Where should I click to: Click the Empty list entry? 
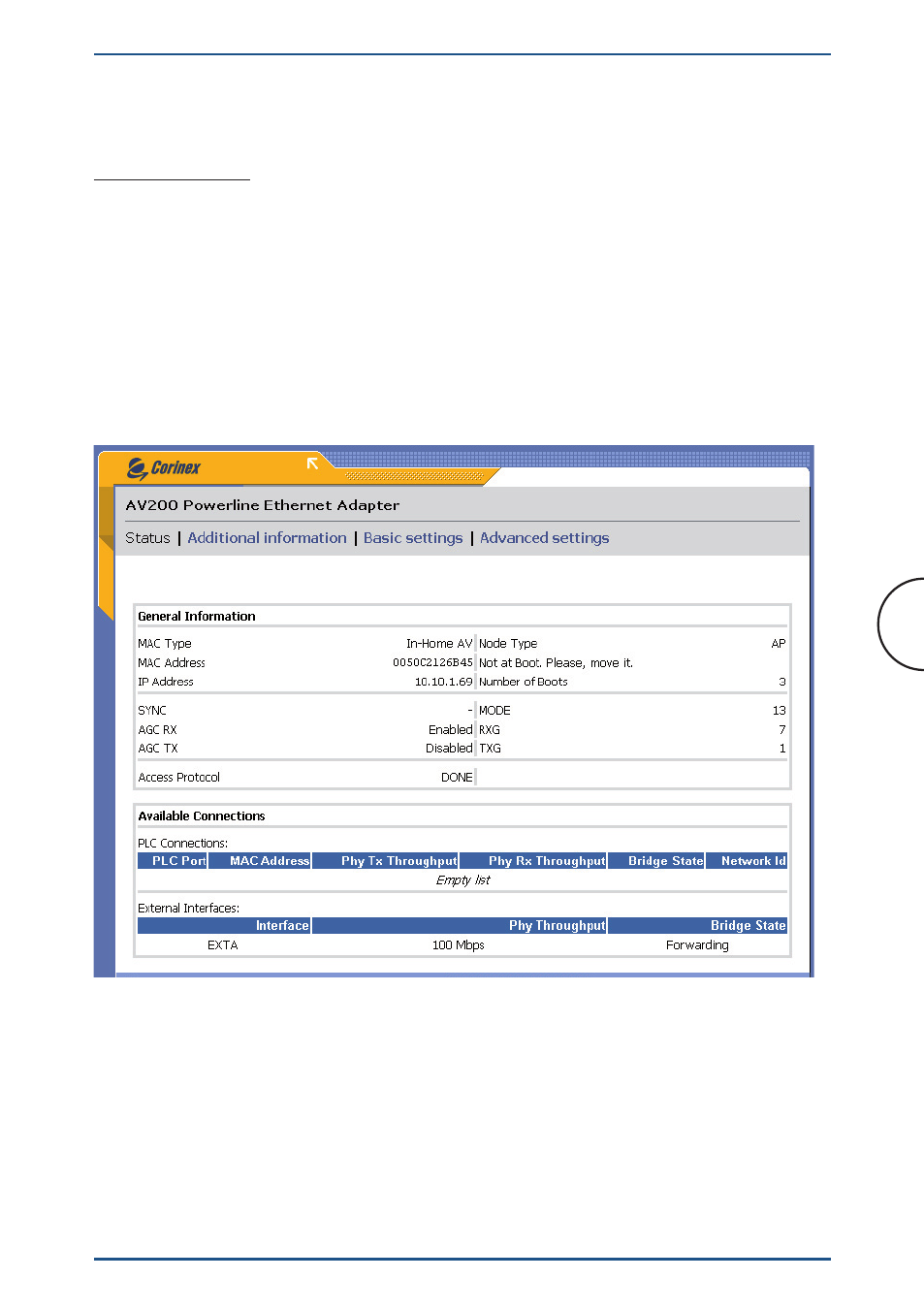[462, 880]
